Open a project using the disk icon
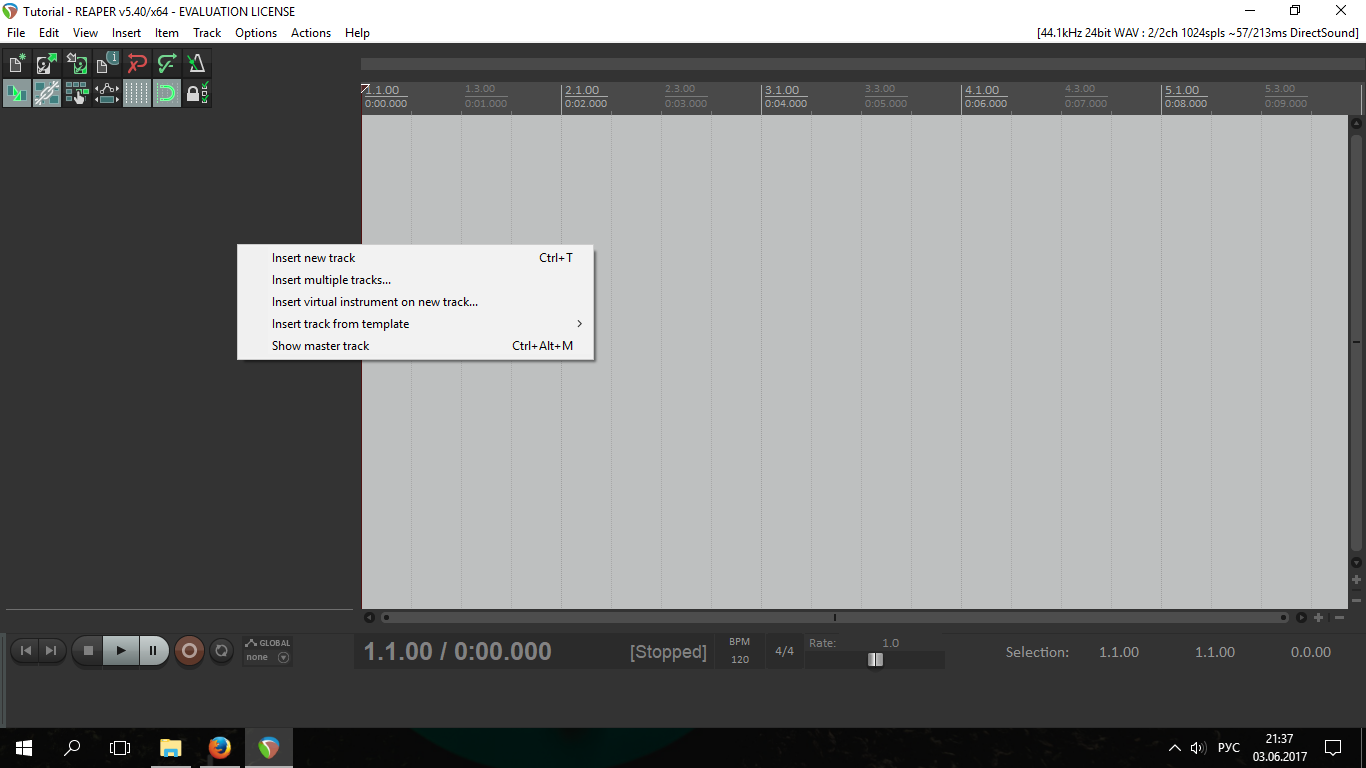 pos(47,64)
